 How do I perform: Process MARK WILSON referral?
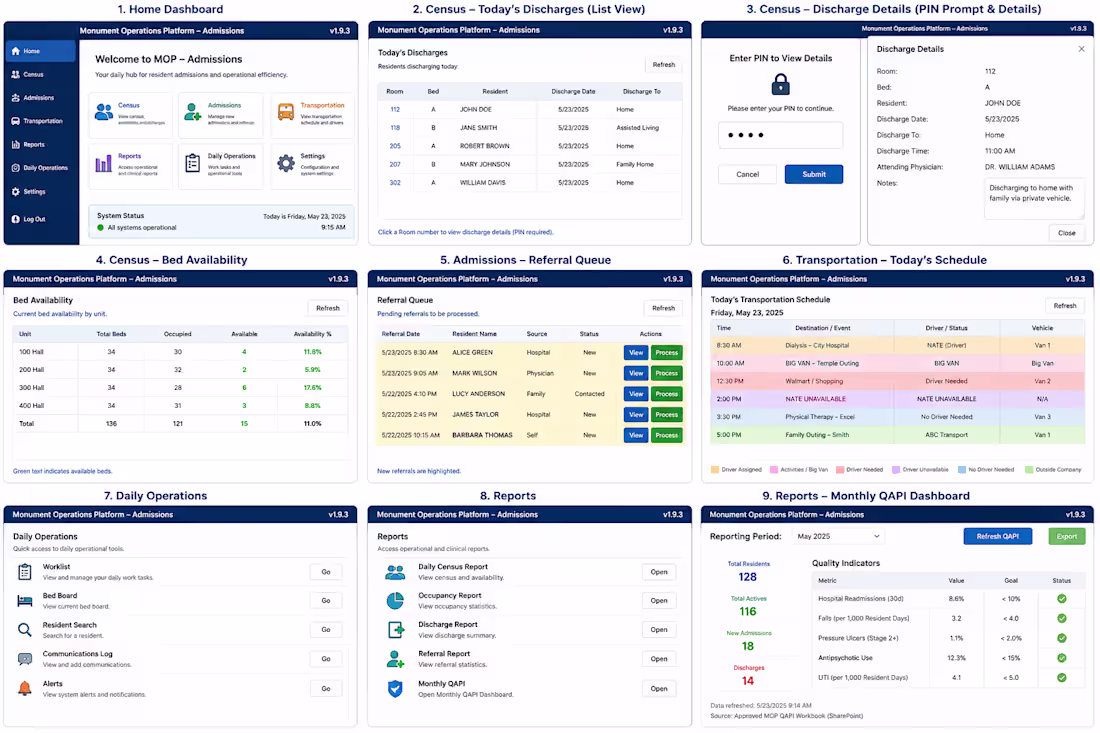(x=666, y=373)
